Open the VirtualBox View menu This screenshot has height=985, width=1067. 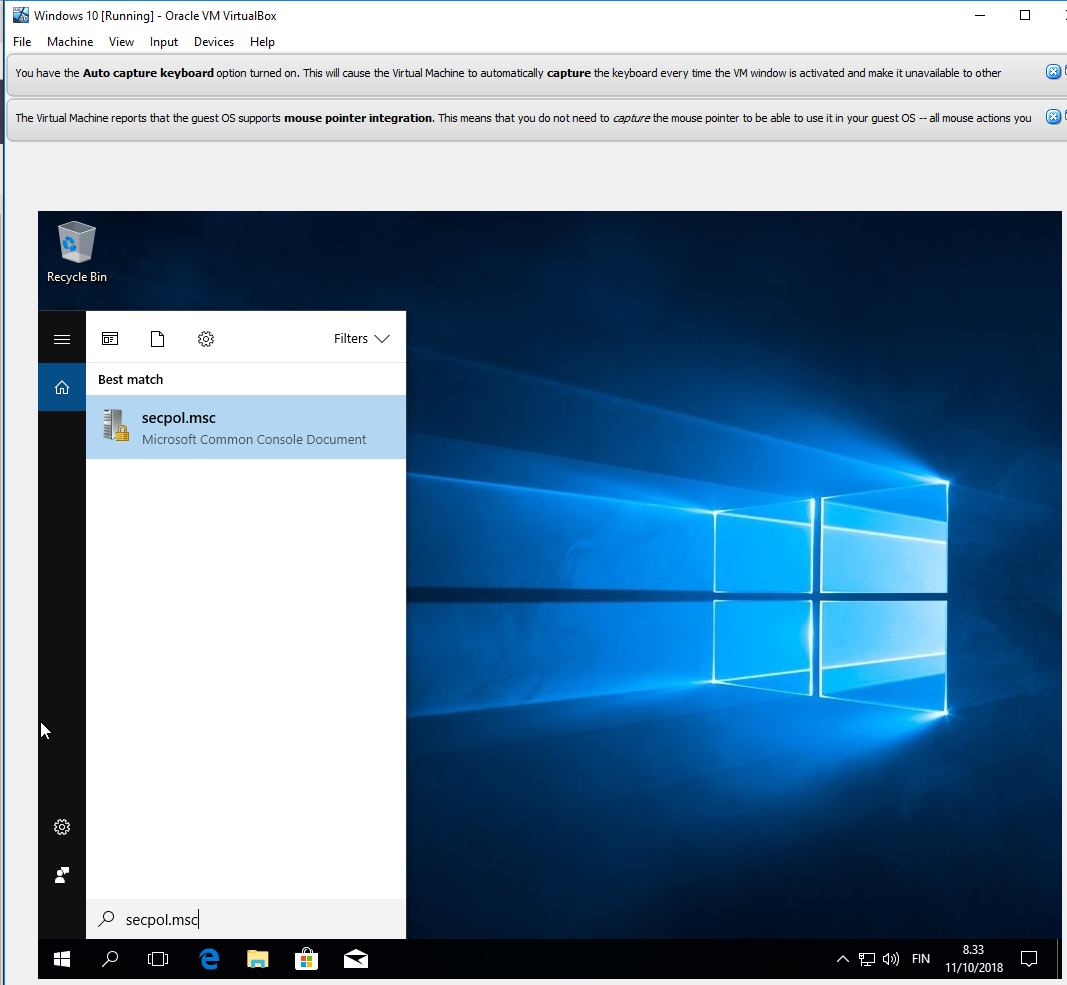point(121,42)
